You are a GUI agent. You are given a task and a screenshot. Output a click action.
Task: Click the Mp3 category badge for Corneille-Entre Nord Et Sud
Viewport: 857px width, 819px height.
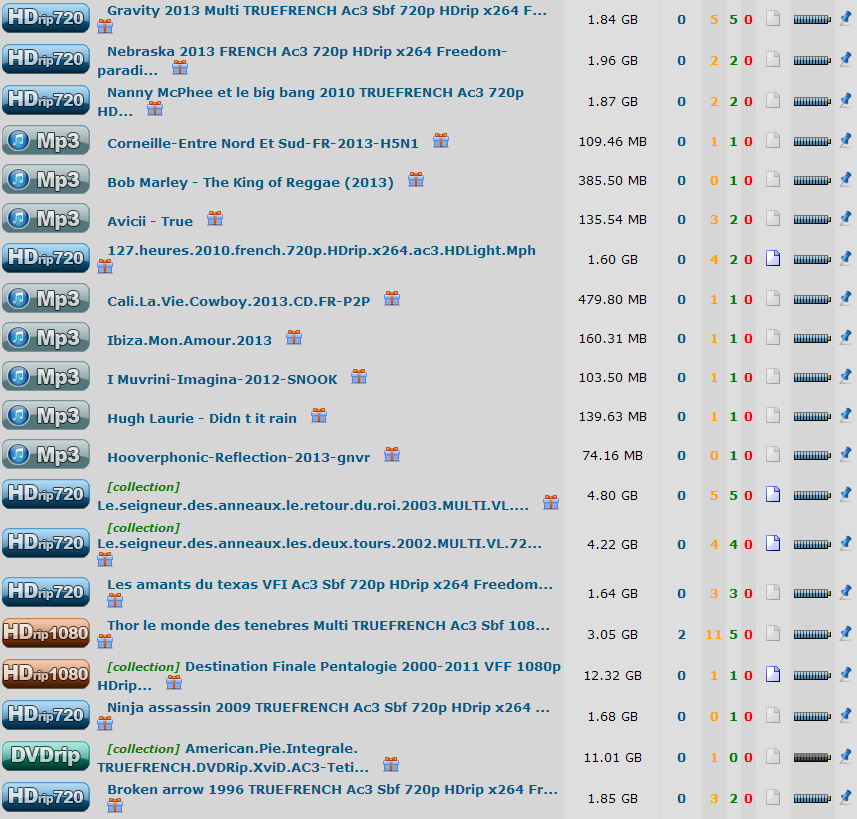tap(45, 141)
